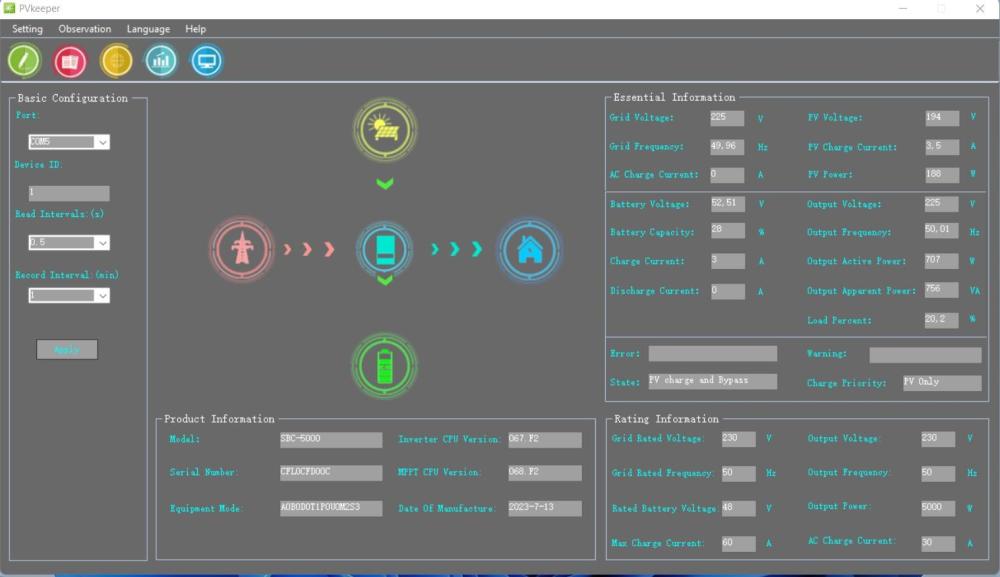
Task: Open the Observation menu
Action: click(85, 29)
